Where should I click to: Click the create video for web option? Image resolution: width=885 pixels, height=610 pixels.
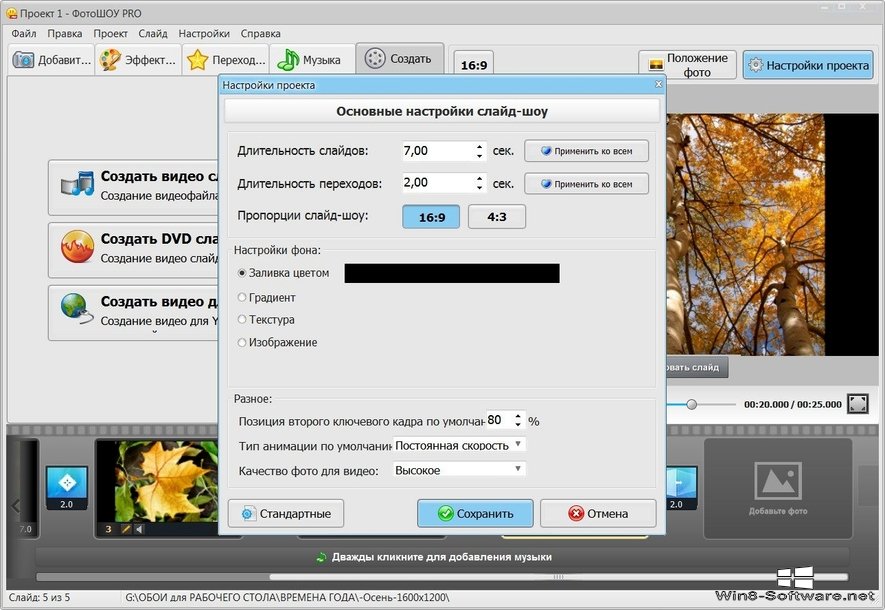(x=134, y=313)
